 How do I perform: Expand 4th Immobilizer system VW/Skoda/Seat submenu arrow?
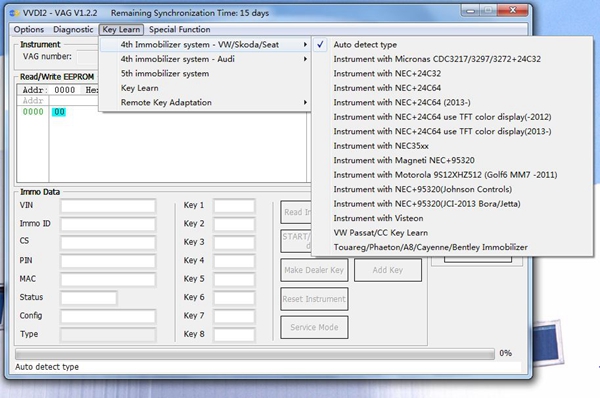click(305, 45)
